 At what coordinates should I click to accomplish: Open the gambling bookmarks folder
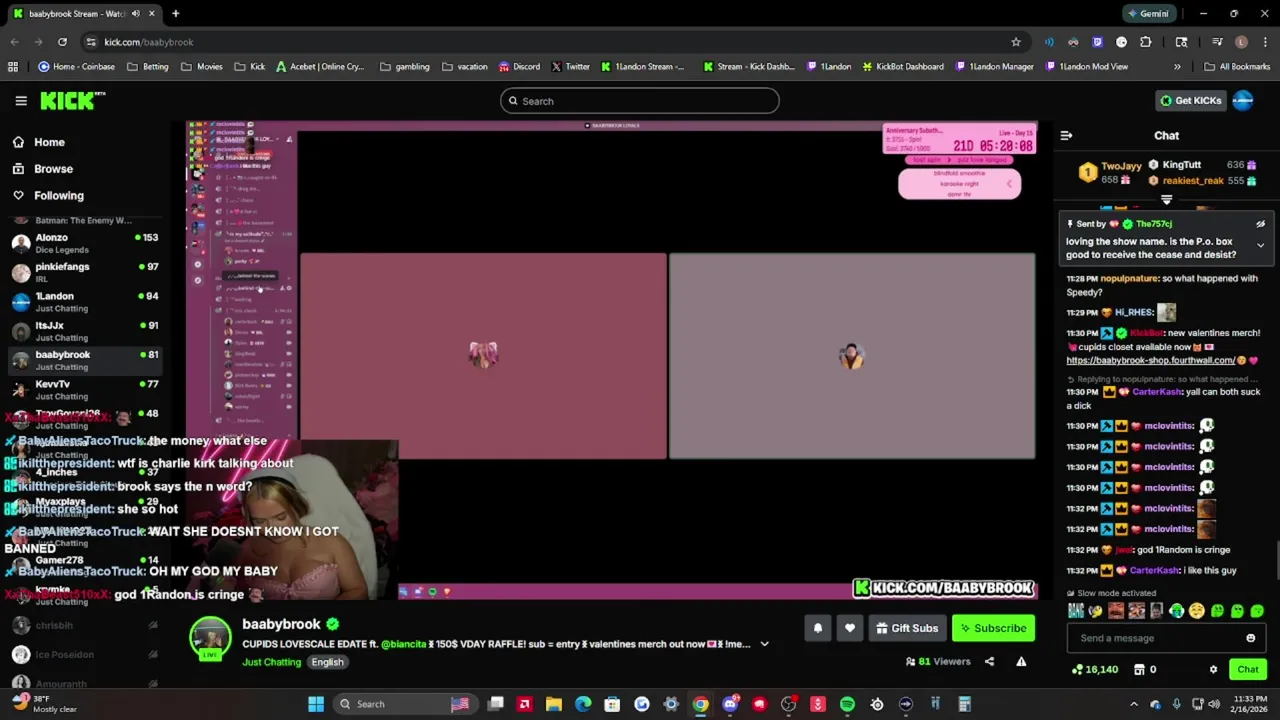[x=405, y=67]
